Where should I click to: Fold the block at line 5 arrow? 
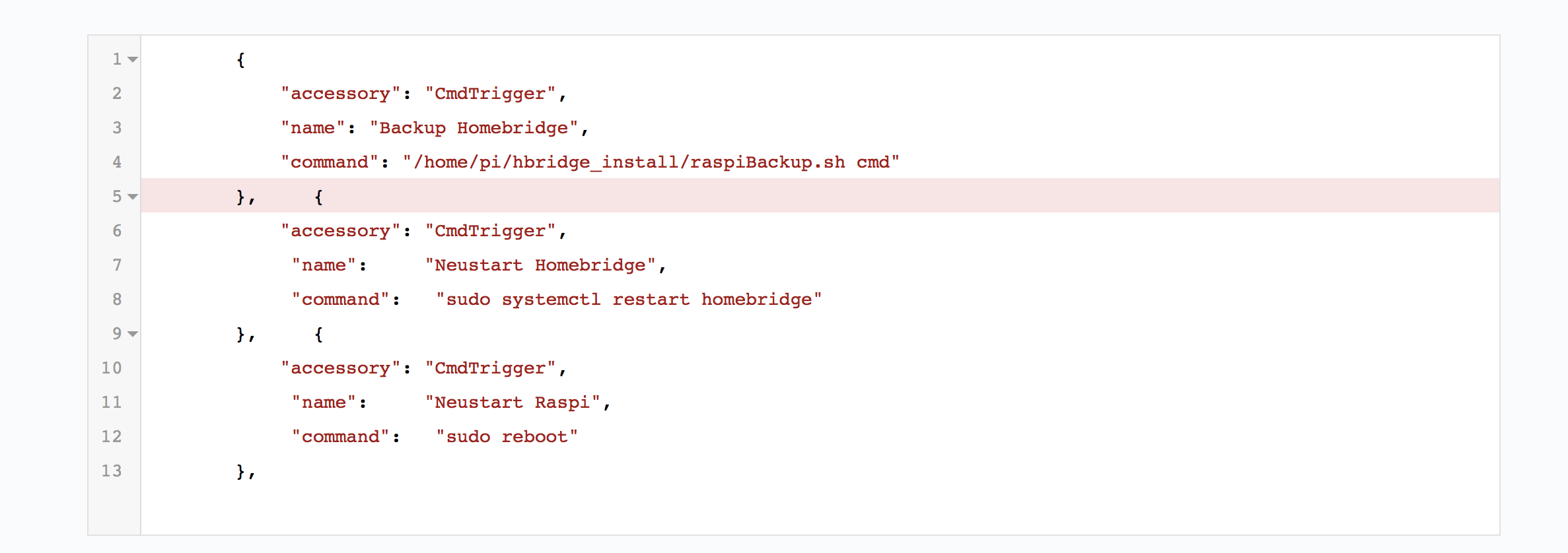coord(133,197)
